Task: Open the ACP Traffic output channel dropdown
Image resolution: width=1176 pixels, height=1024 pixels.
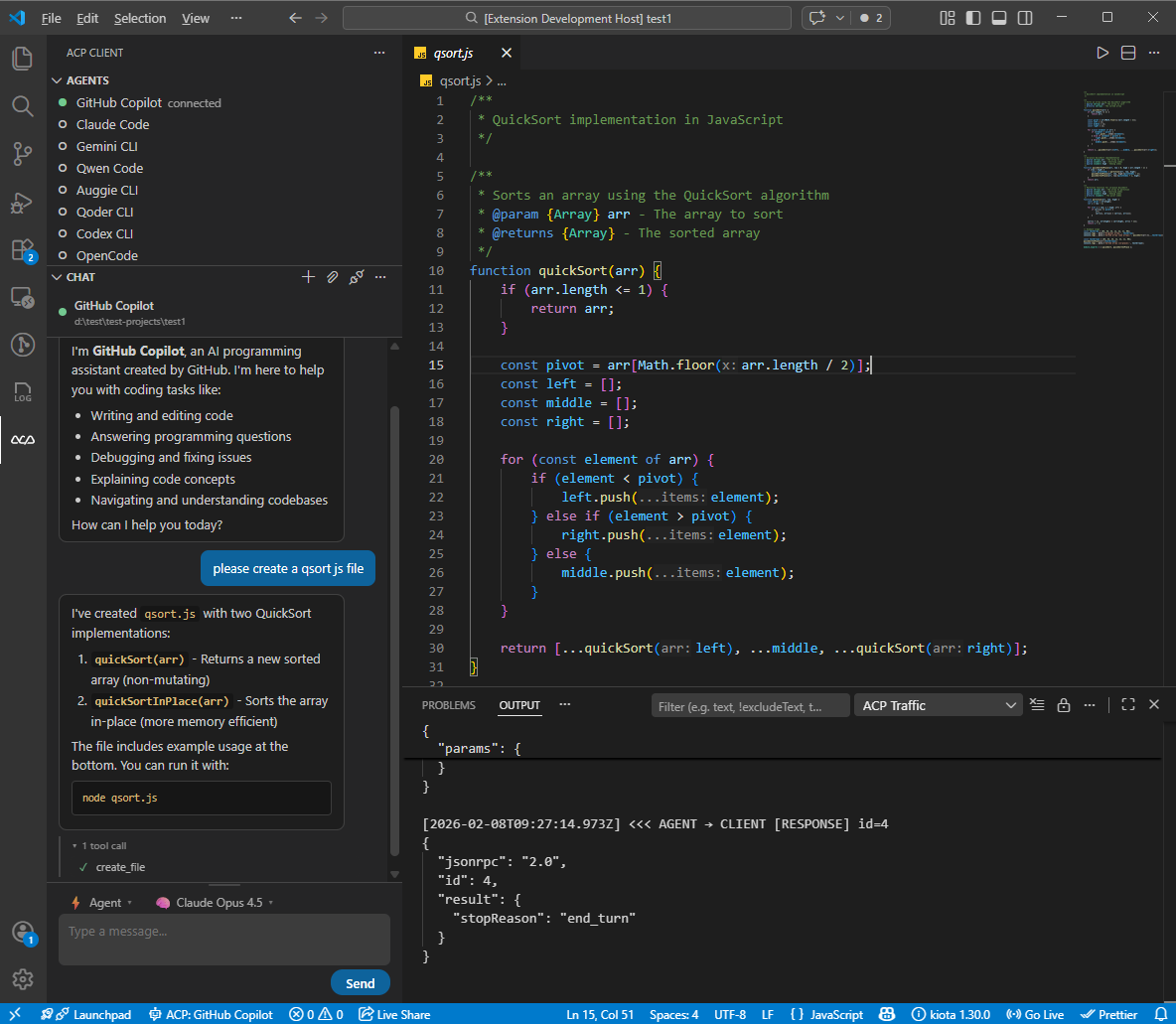Action: point(939,705)
